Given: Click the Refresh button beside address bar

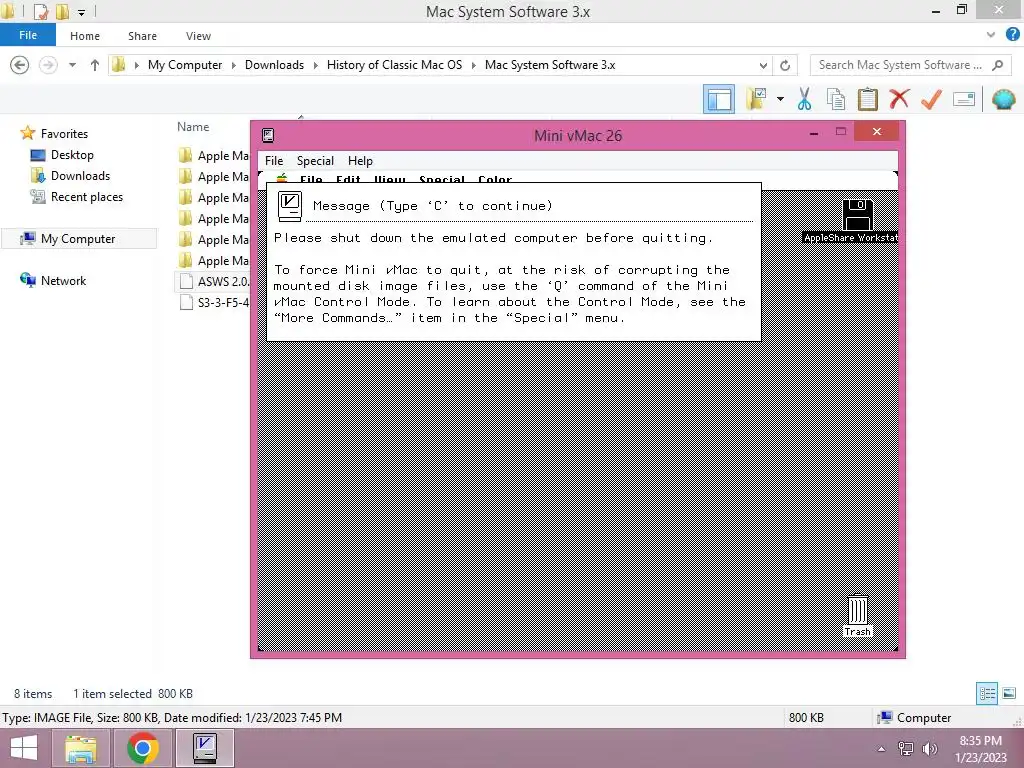Looking at the screenshot, I should point(785,65).
